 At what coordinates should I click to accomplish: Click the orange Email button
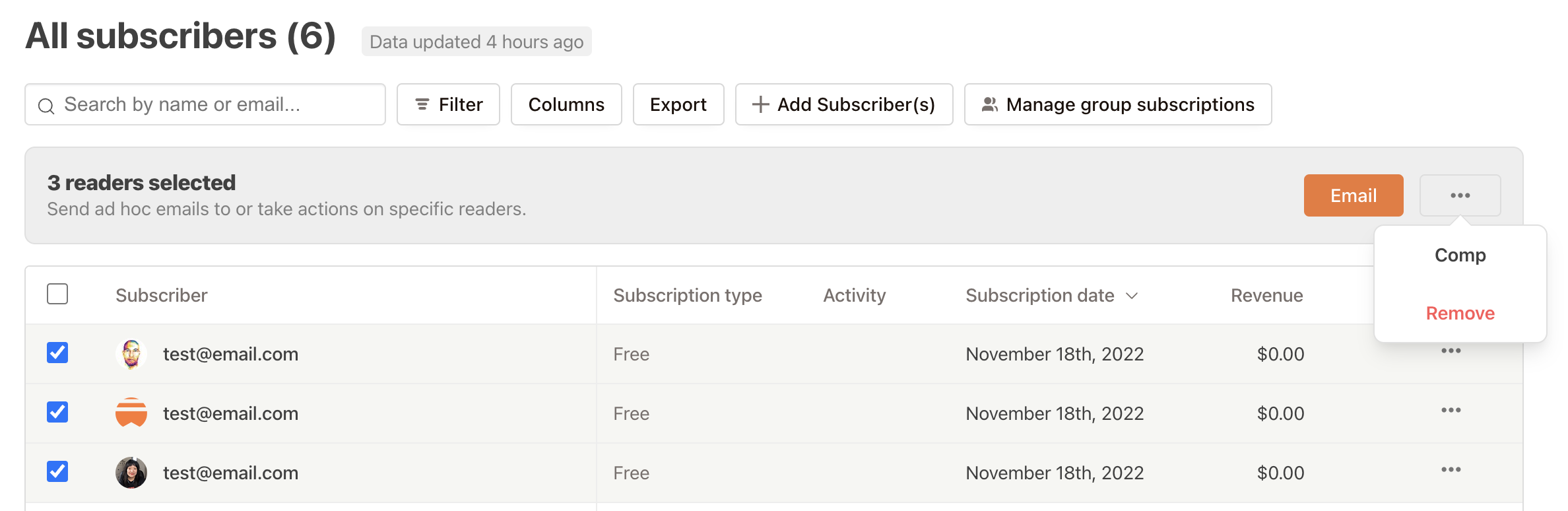coord(1354,195)
